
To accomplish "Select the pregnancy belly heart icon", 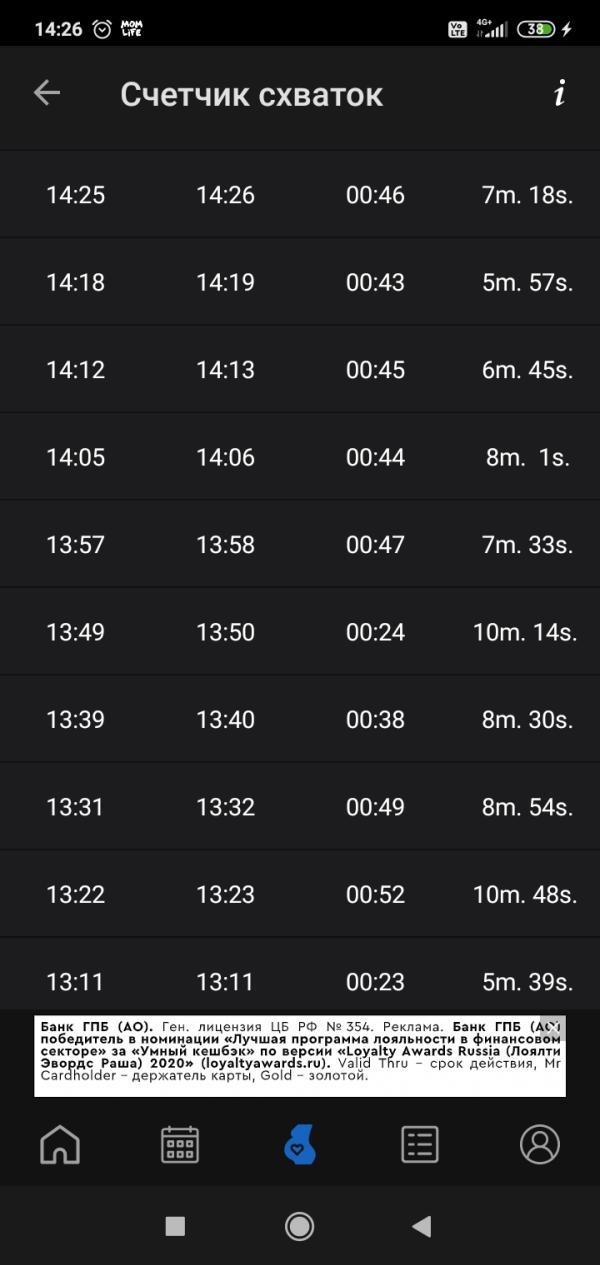I will click(299, 1144).
